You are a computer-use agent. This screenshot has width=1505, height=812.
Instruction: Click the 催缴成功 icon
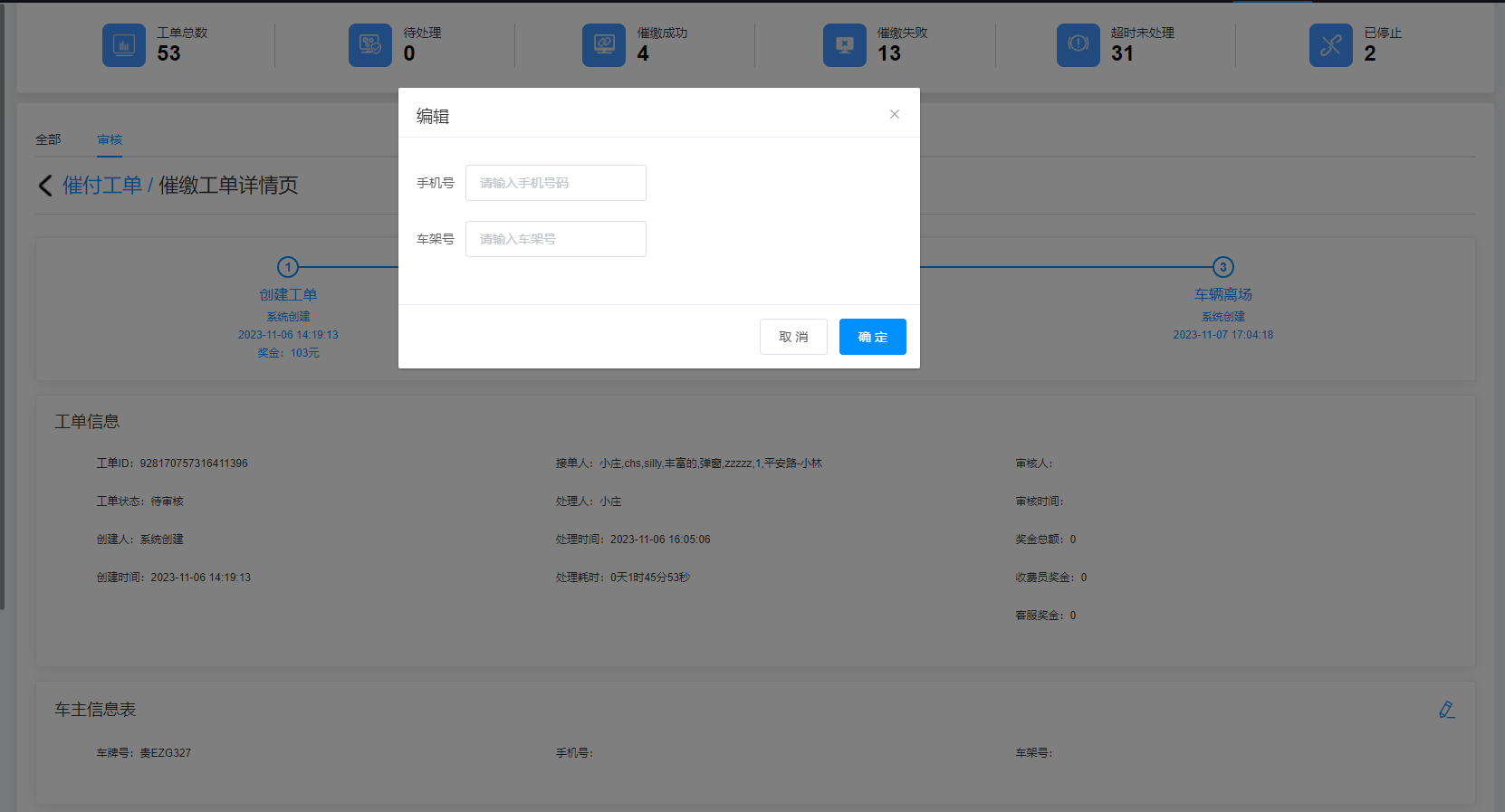(x=604, y=45)
